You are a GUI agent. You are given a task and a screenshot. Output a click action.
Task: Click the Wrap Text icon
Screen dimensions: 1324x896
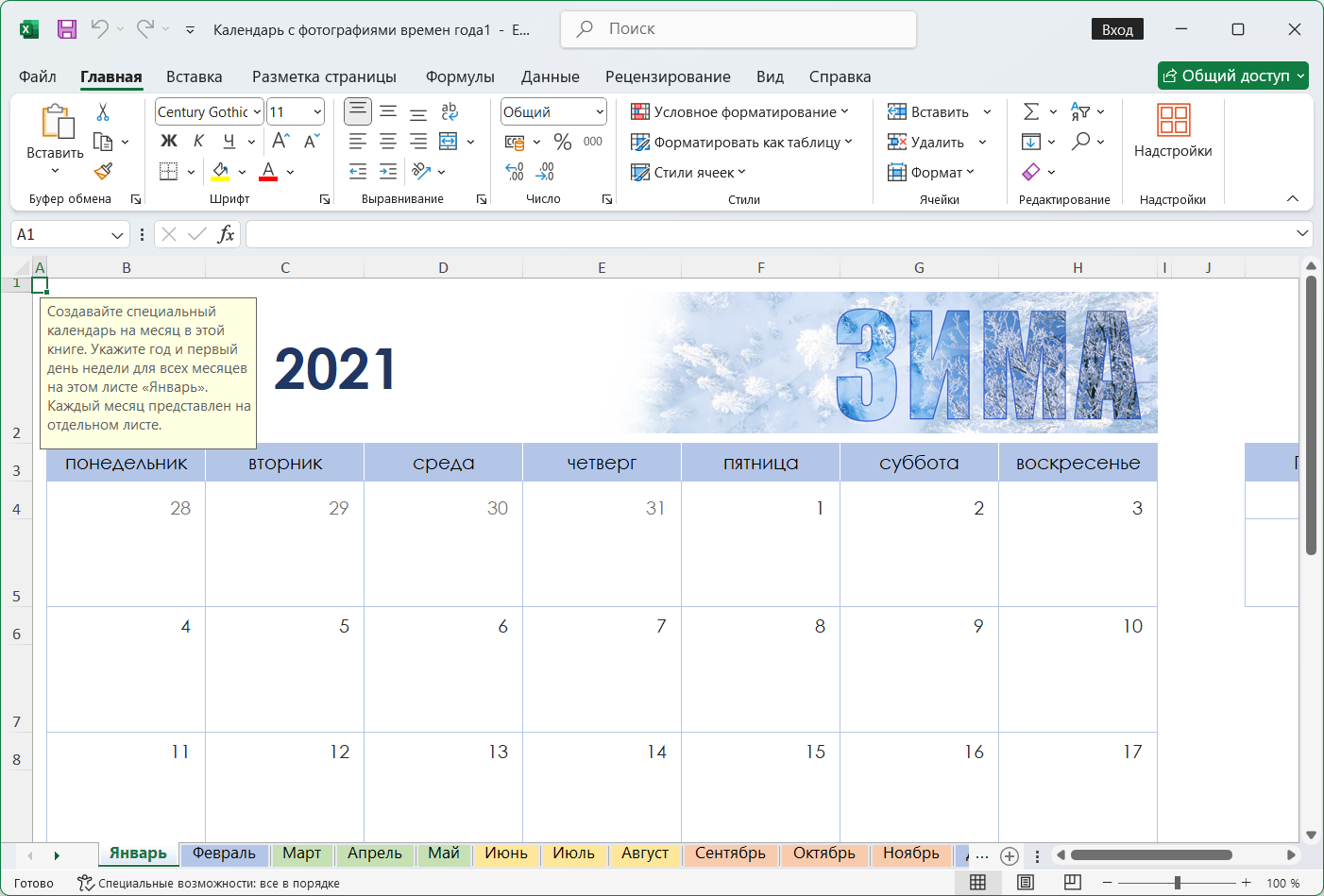450,111
